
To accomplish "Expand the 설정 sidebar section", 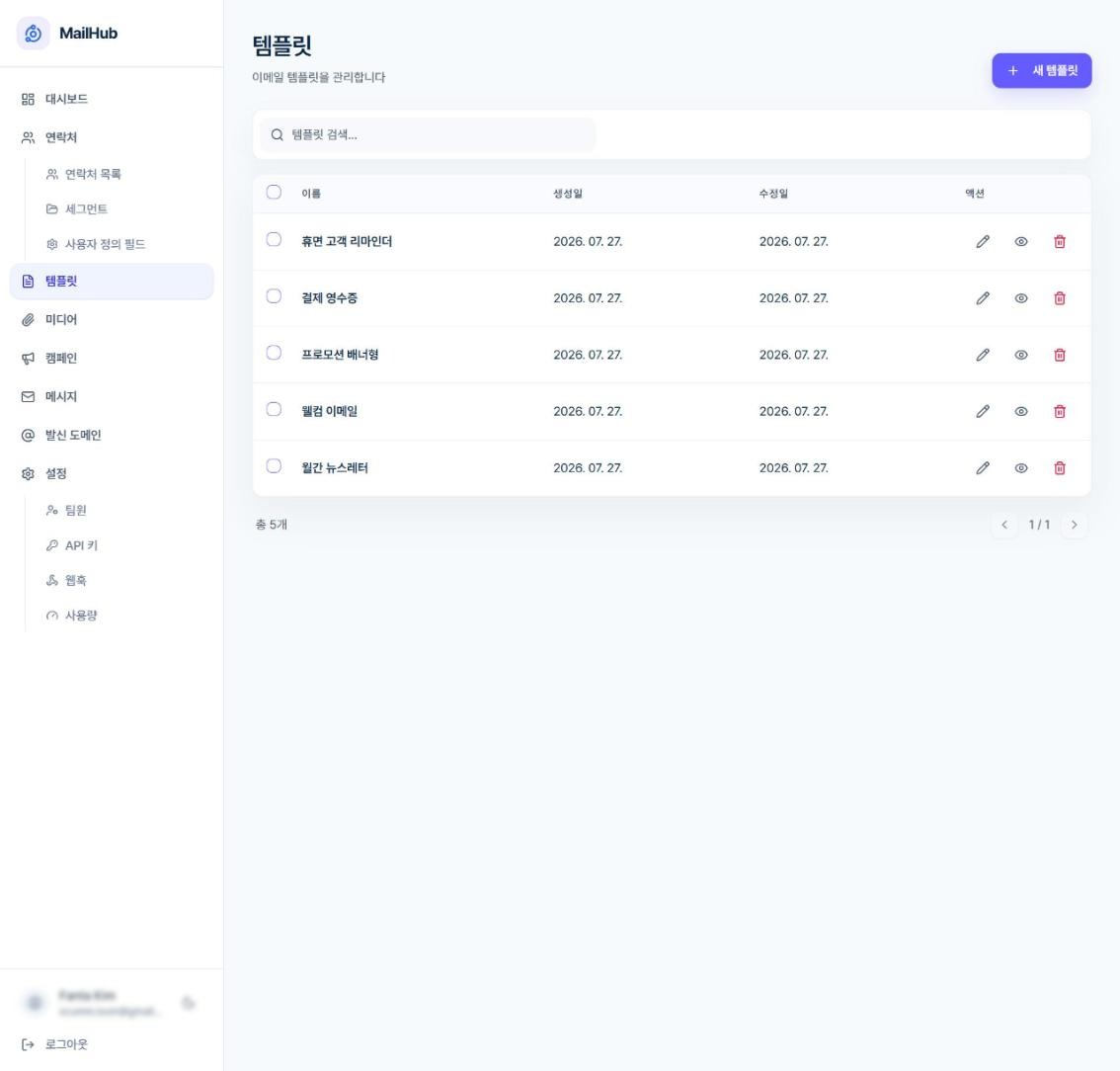I will pos(112,473).
